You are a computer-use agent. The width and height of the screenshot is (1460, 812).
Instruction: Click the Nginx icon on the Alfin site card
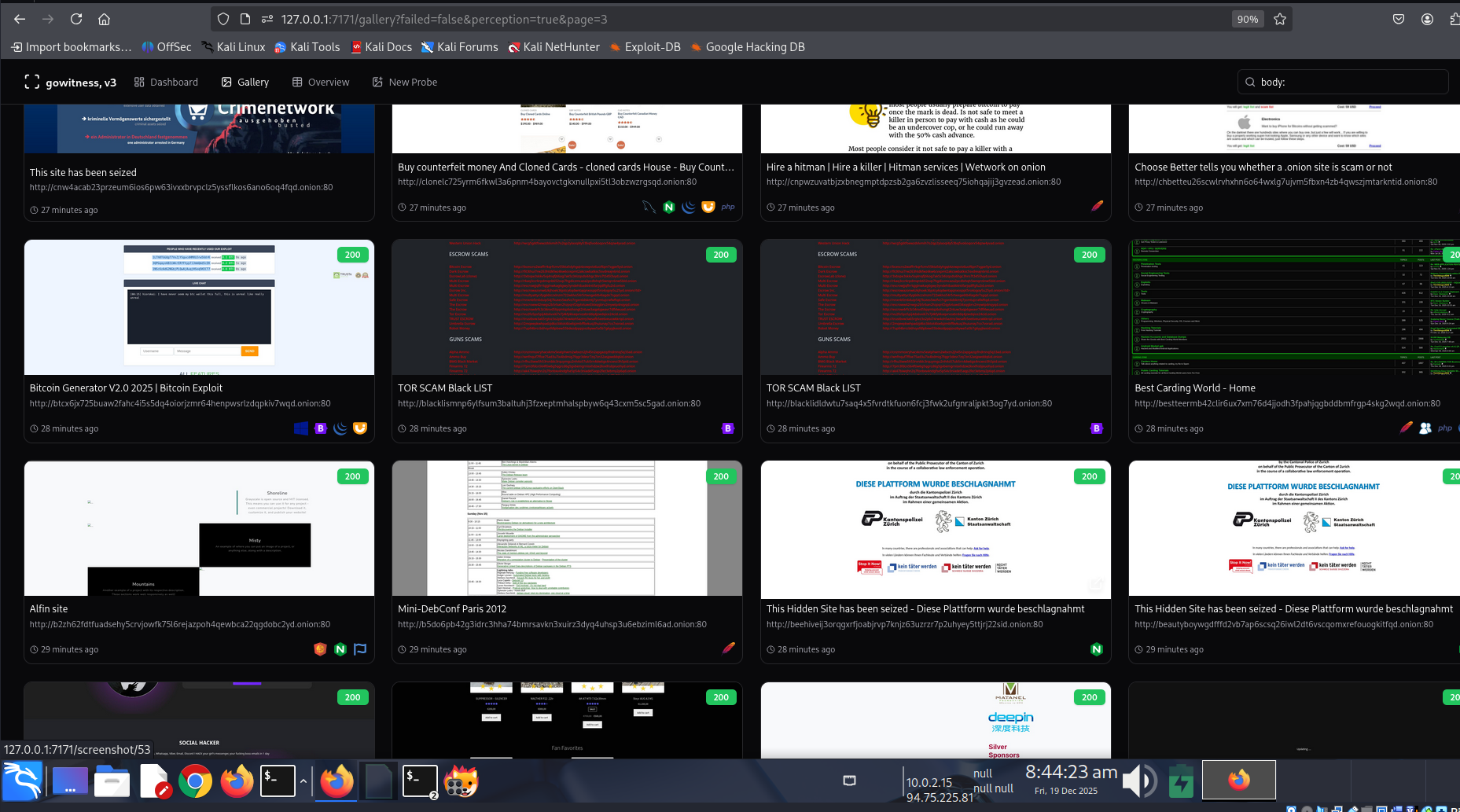[x=340, y=649]
